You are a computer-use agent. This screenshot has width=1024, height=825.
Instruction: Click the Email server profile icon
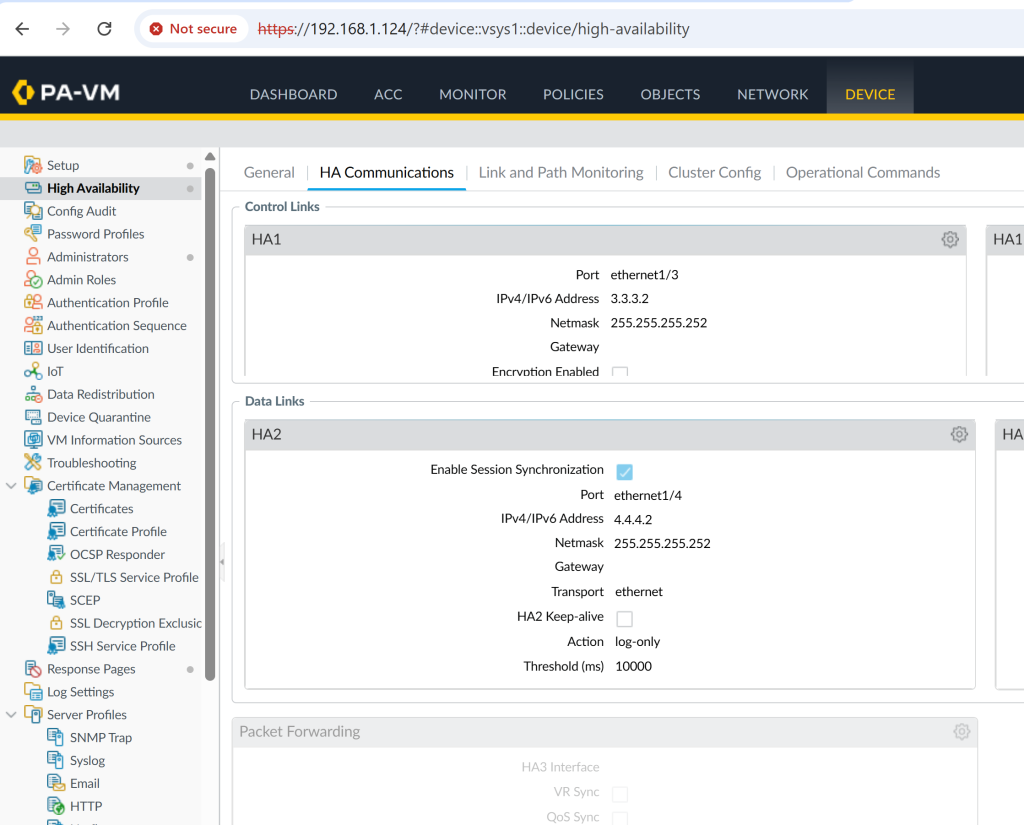pos(56,783)
